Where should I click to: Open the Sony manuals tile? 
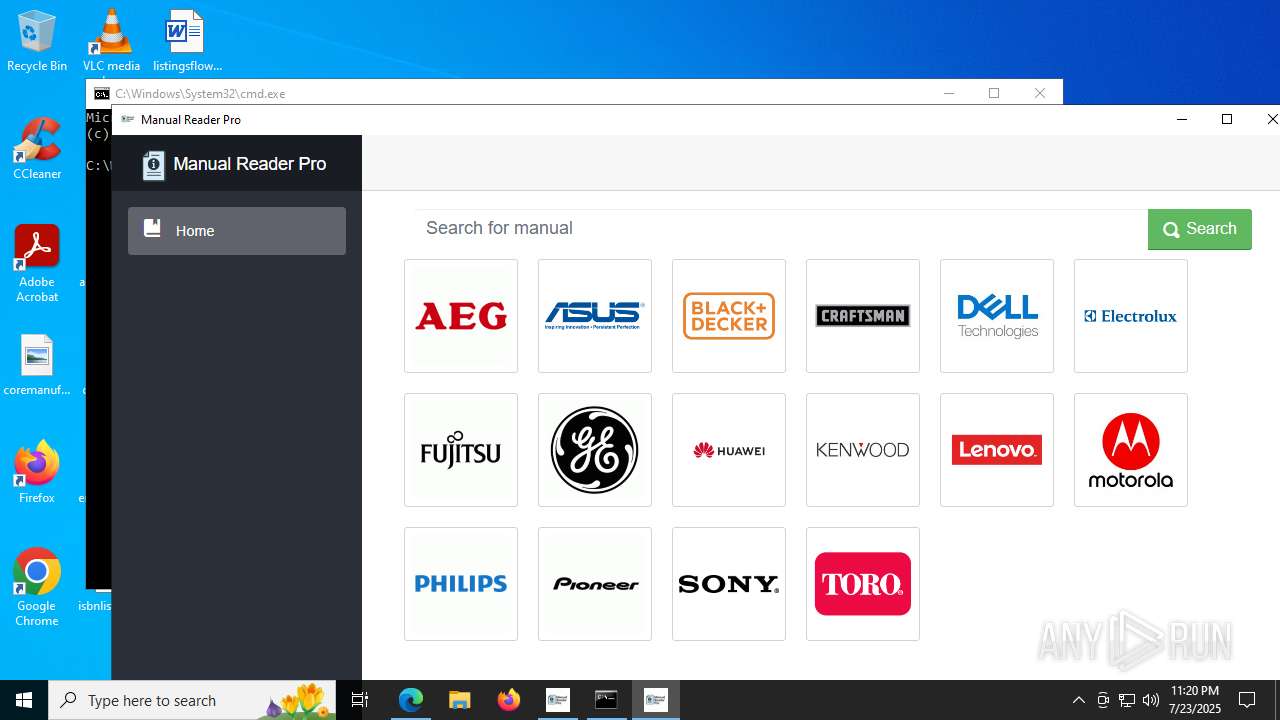(x=729, y=584)
